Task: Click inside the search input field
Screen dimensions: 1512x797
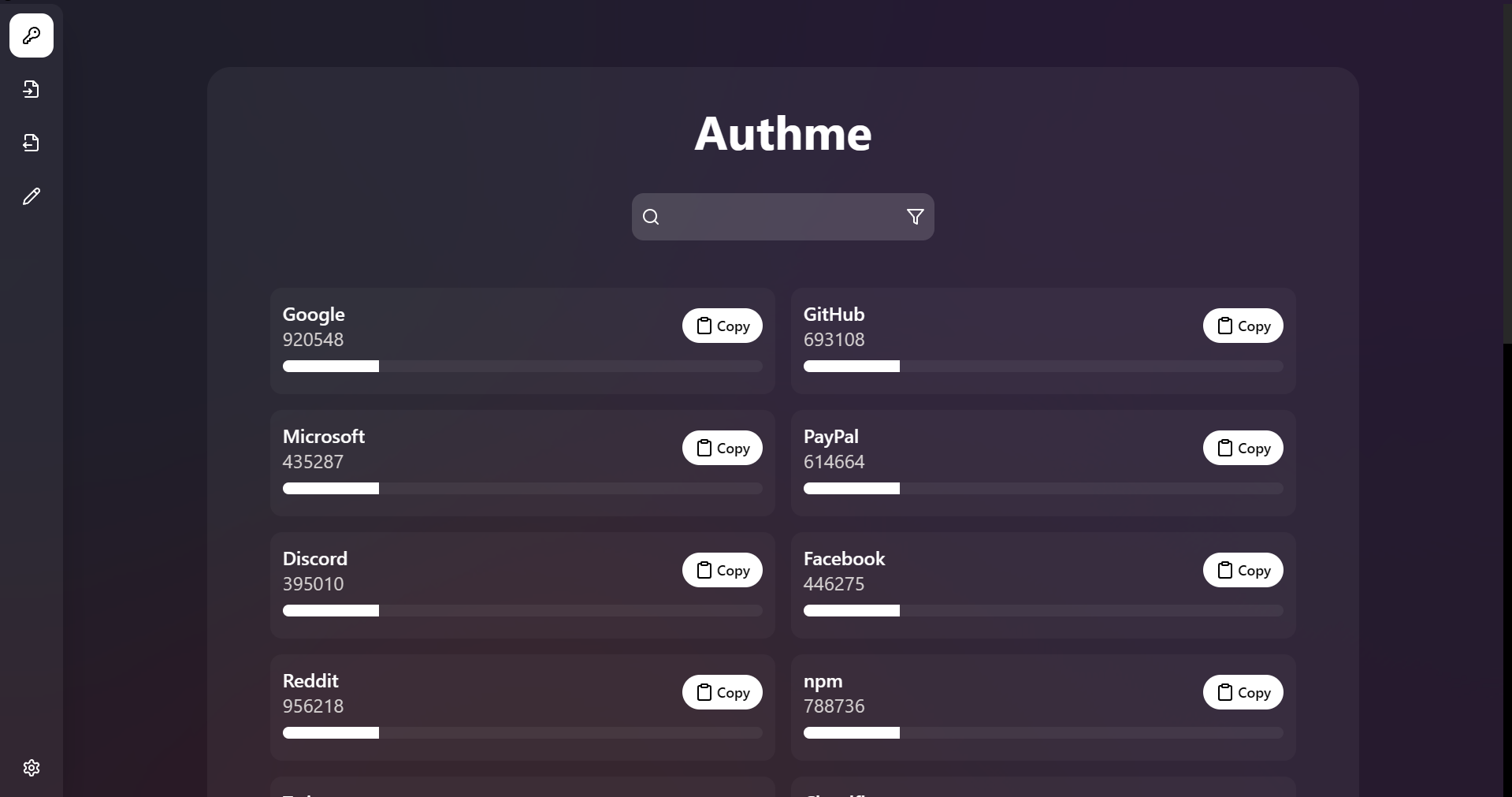Action: 783,217
